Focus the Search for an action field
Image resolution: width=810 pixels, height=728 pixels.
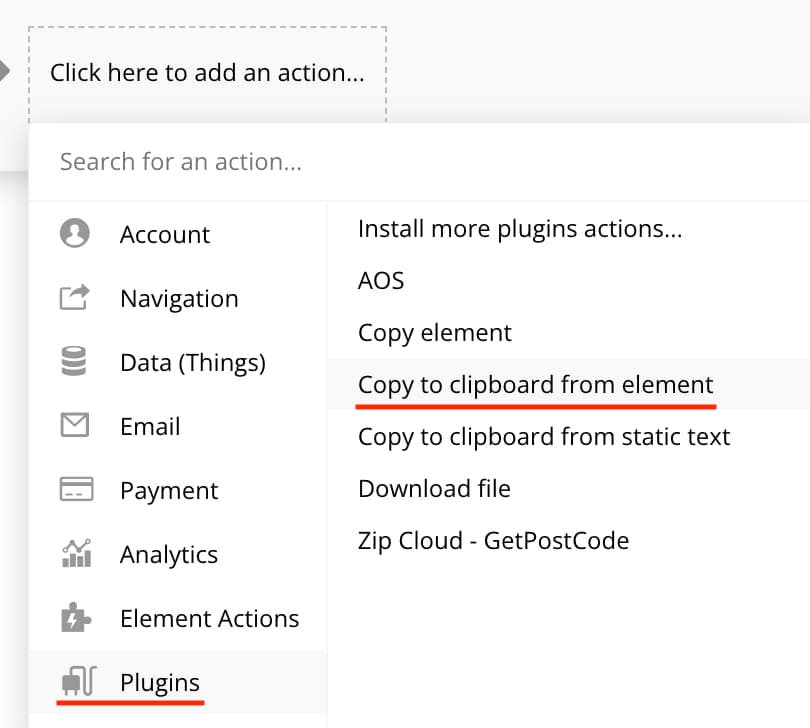pos(419,162)
